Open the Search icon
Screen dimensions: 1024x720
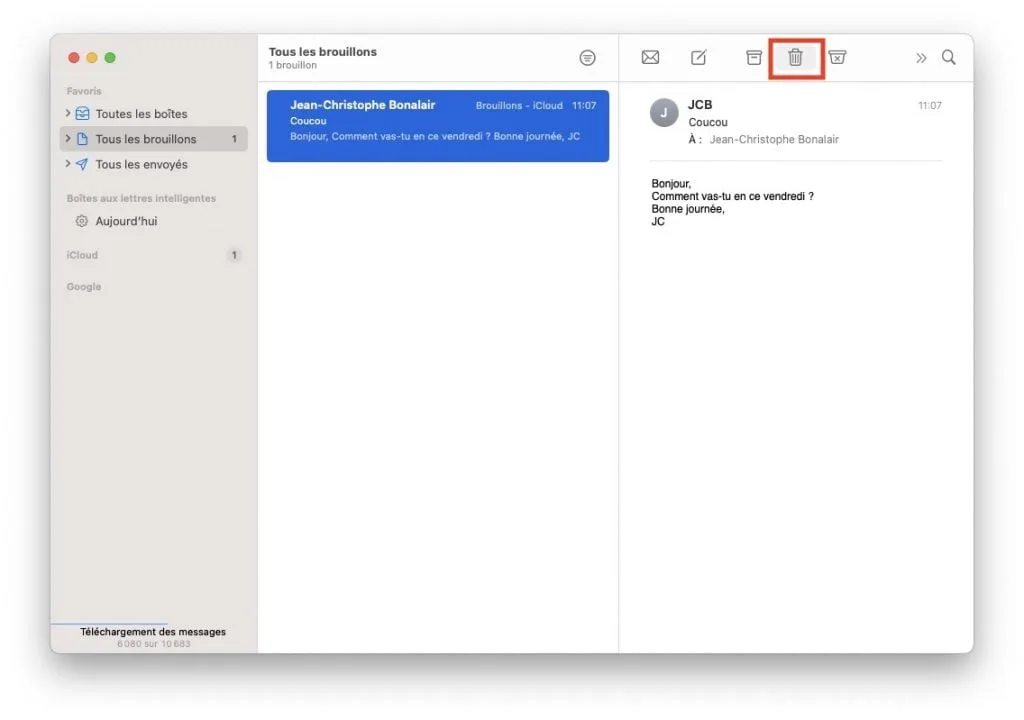(948, 57)
